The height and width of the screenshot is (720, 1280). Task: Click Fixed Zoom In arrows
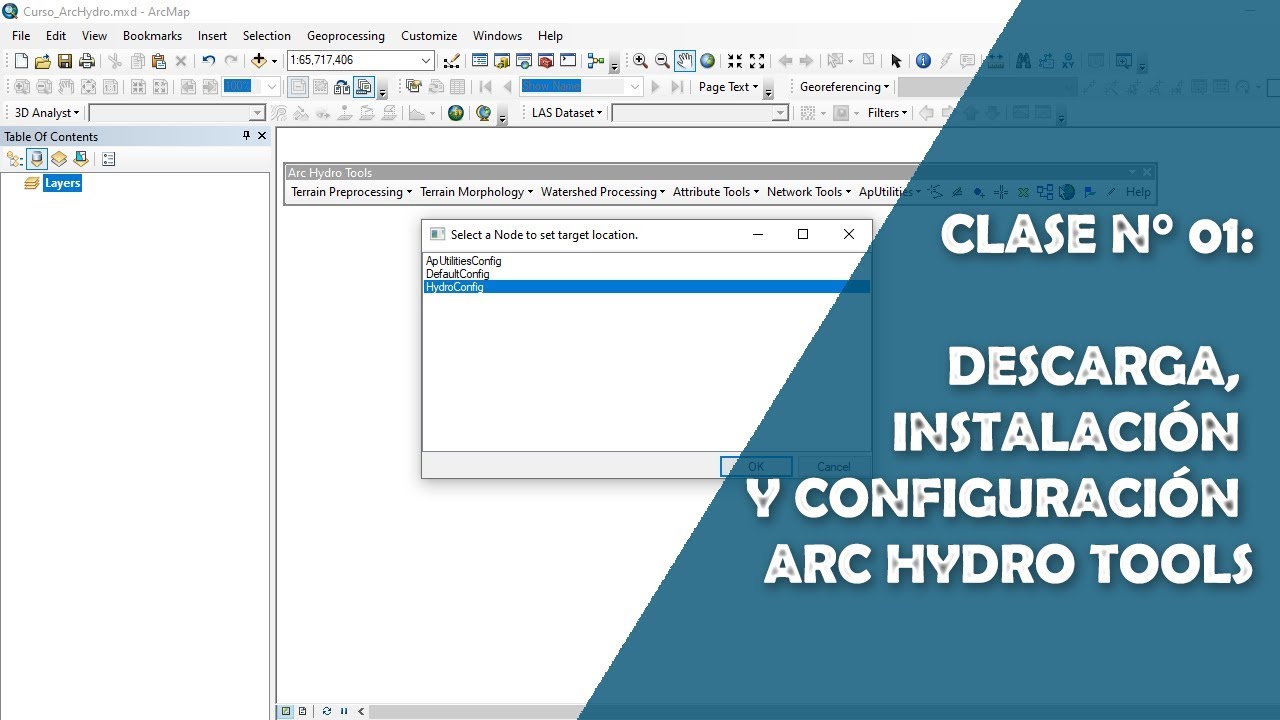[735, 61]
